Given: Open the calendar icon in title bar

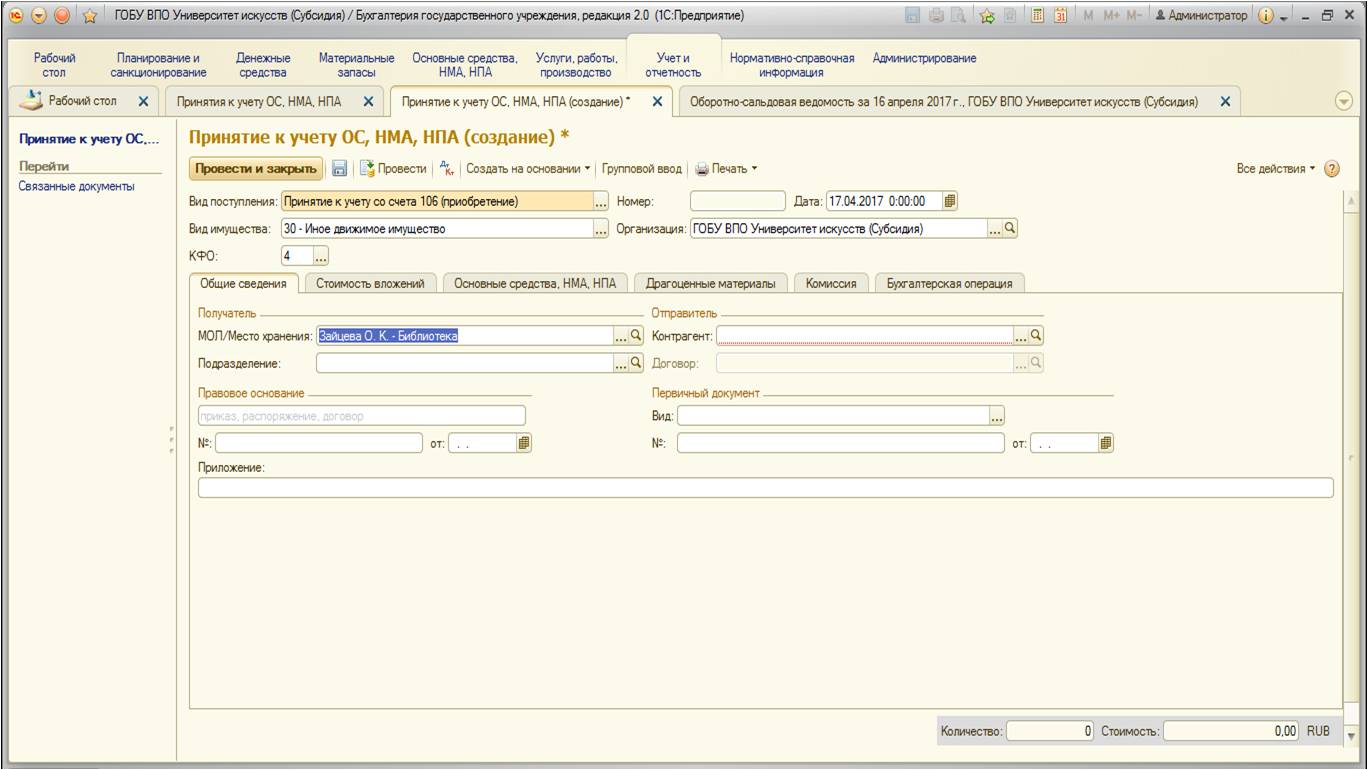Looking at the screenshot, I should click(1060, 16).
